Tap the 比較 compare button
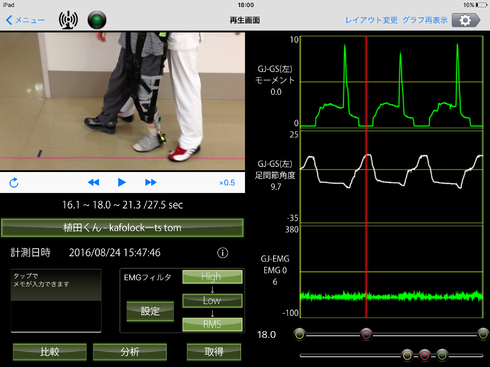The width and height of the screenshot is (490, 367). (50, 352)
